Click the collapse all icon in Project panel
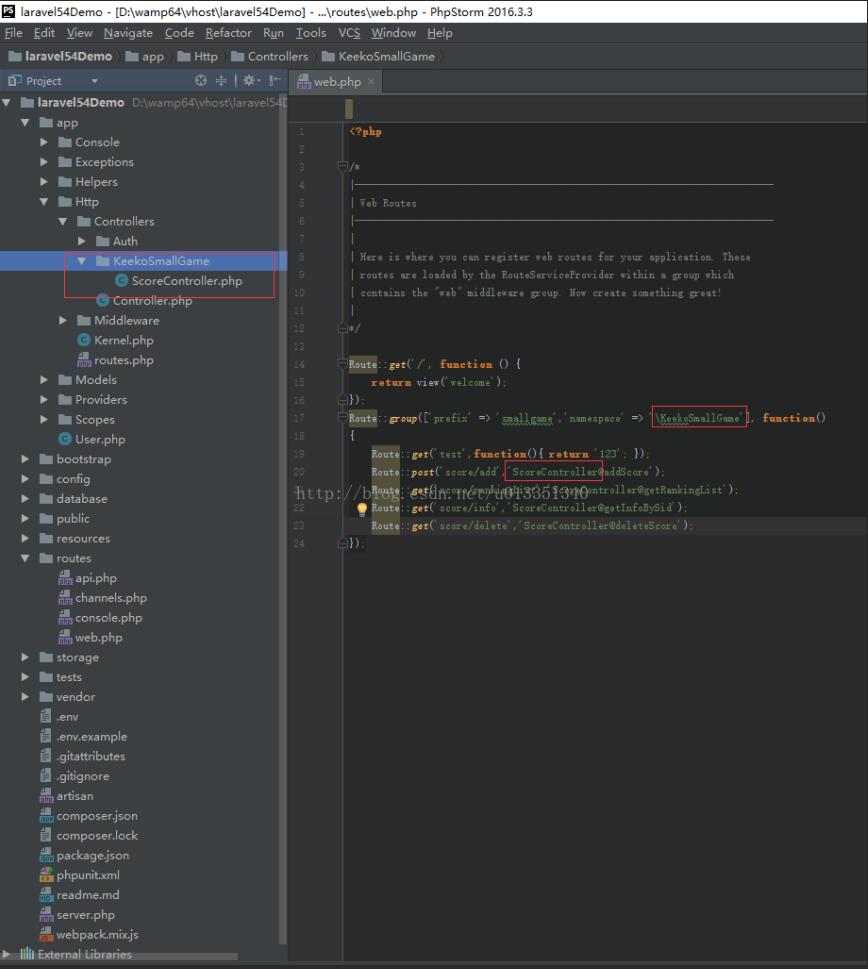 [x=219, y=81]
